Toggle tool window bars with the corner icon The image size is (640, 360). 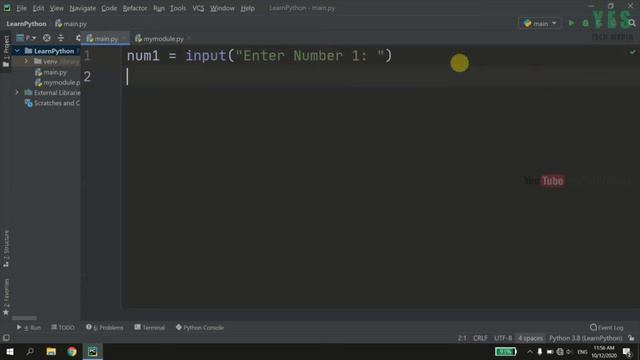coord(6,338)
